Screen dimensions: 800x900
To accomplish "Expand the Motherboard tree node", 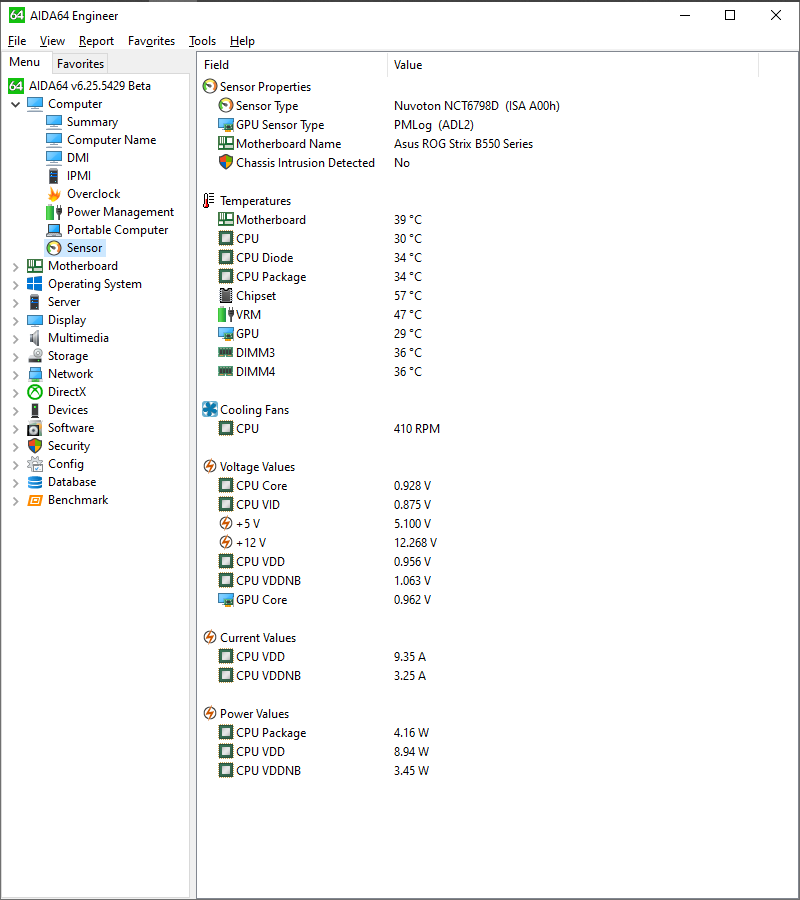I will (x=15, y=266).
